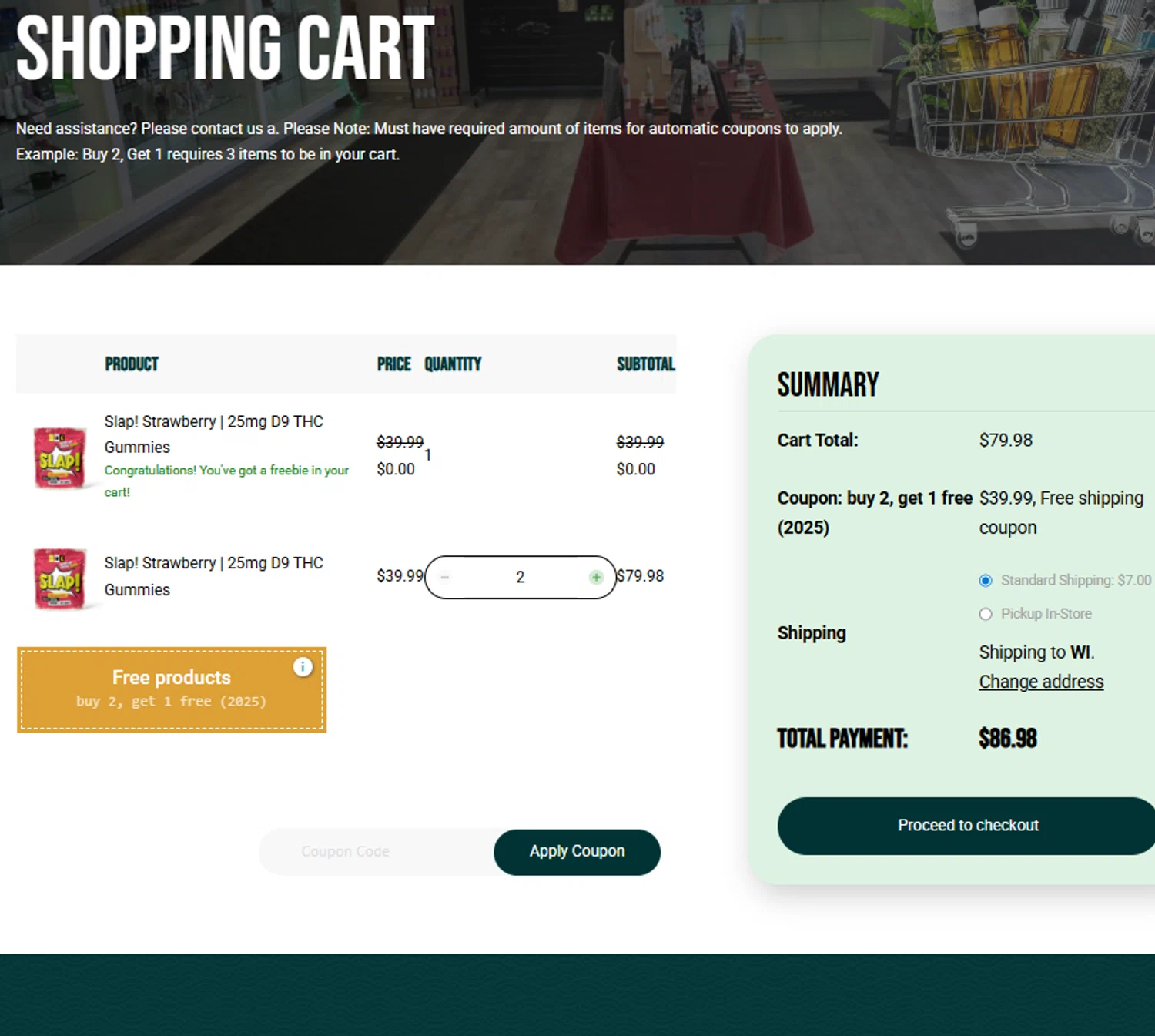Select Standard Shipping: $7.00 option
Image resolution: width=1155 pixels, height=1036 pixels.
pos(986,581)
